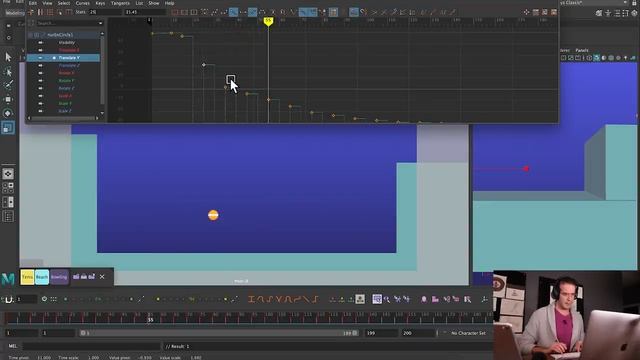640x360 pixels.
Task: Open the Graph Editor View menu
Action: [47, 3]
